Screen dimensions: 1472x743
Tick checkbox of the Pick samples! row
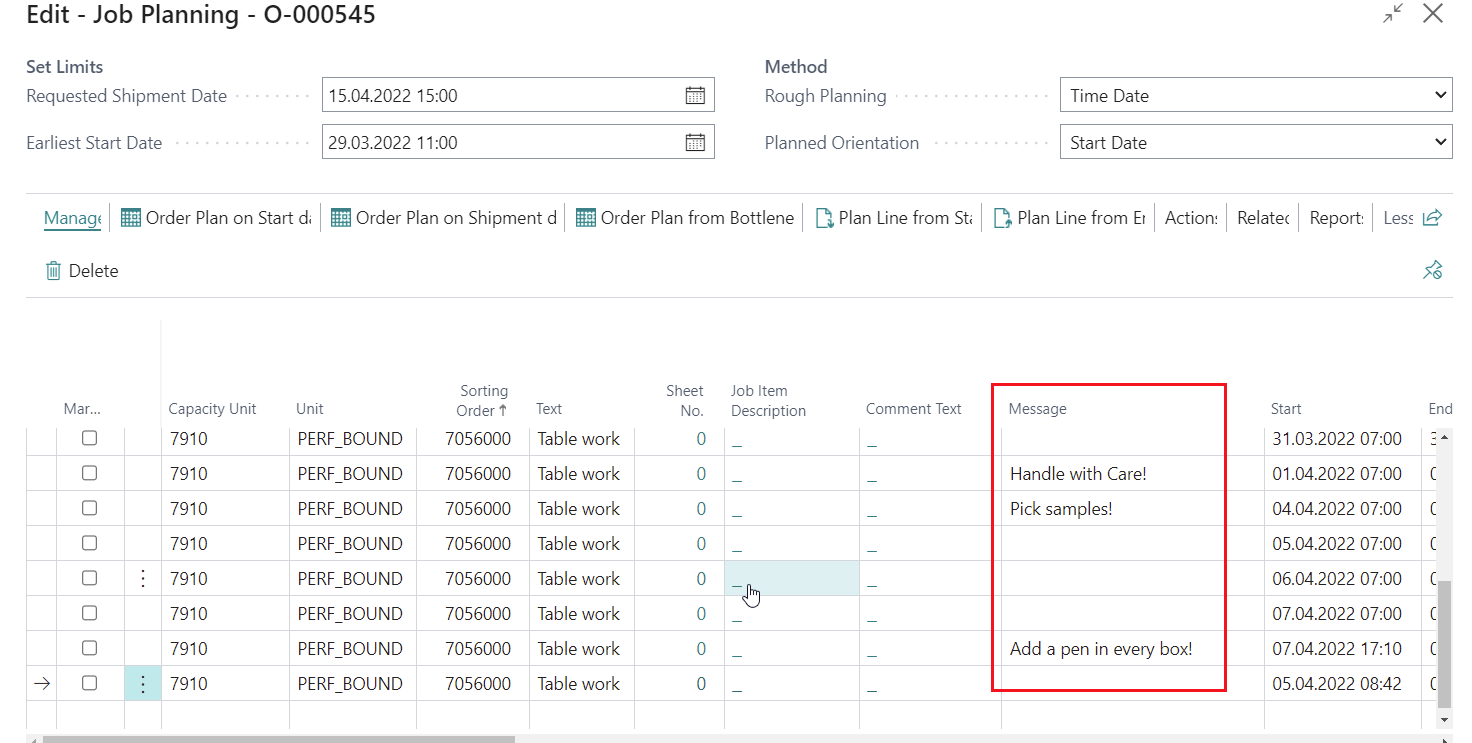coord(89,508)
